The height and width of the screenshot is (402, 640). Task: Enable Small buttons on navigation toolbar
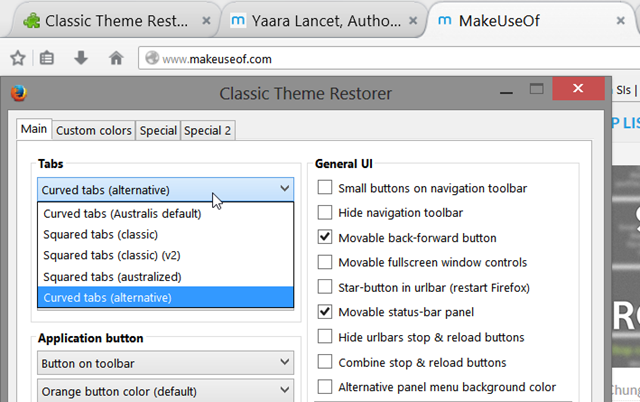tap(325, 187)
